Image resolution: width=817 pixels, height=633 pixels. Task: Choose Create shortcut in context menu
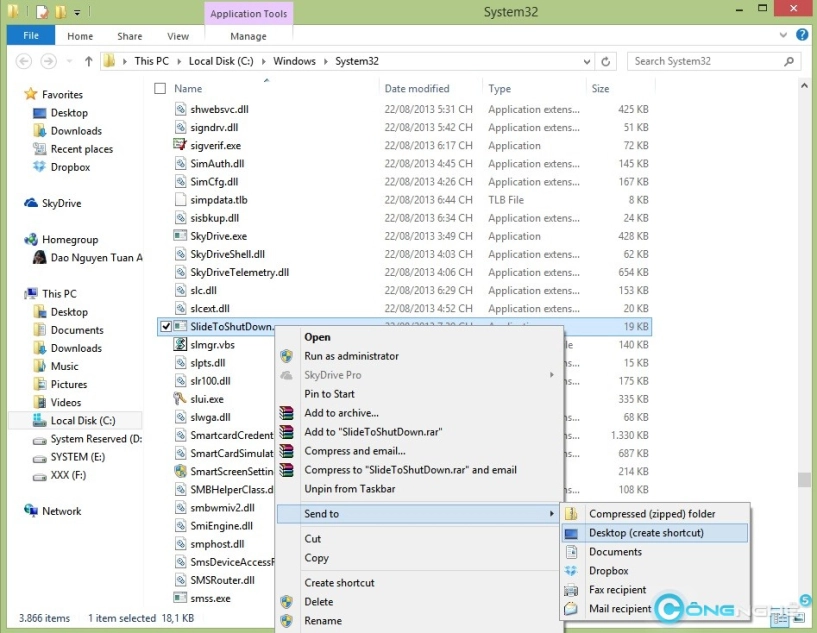(339, 582)
